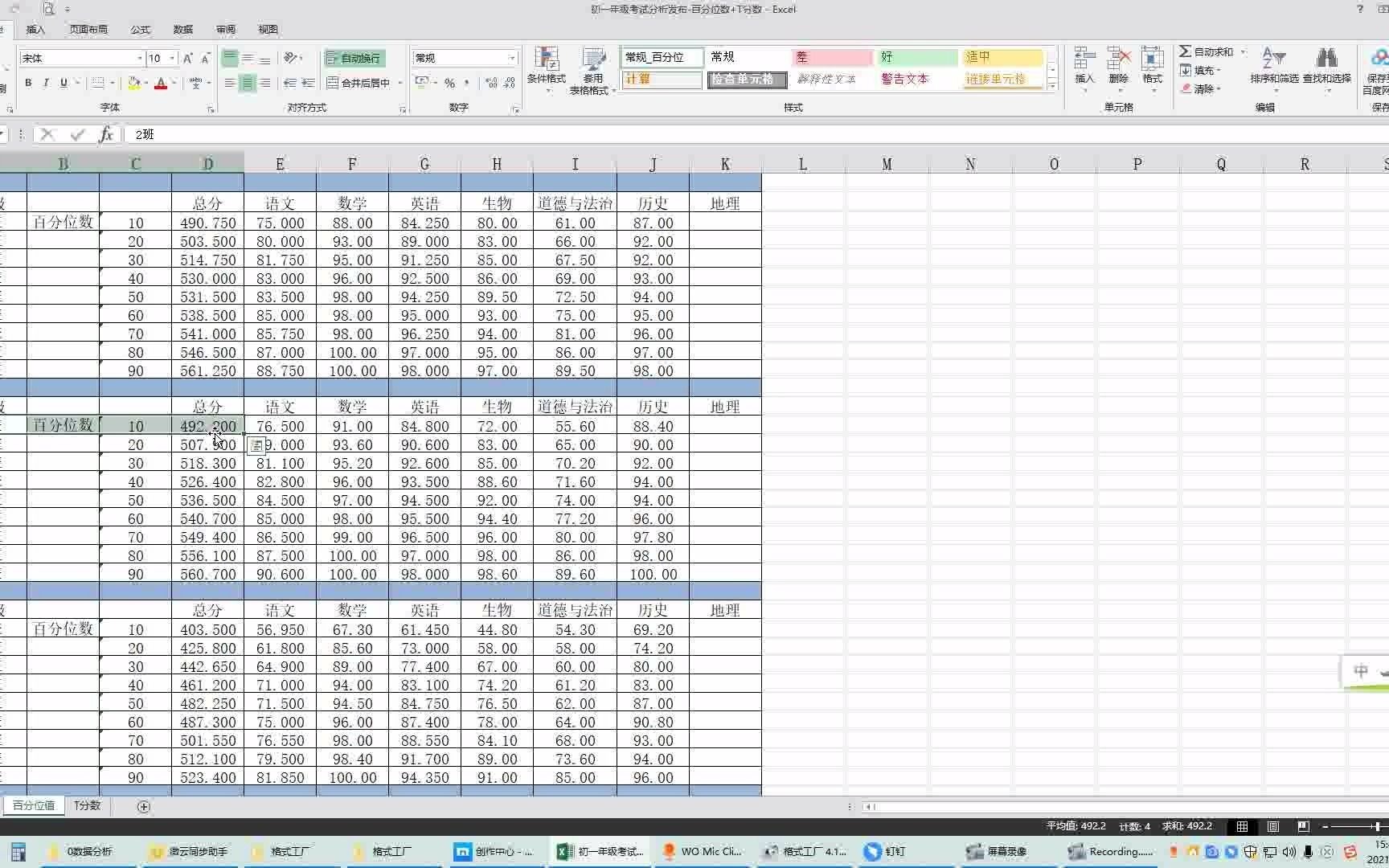Open the 填充 fill dropdown
This screenshot has height=868, width=1389.
(1202, 70)
